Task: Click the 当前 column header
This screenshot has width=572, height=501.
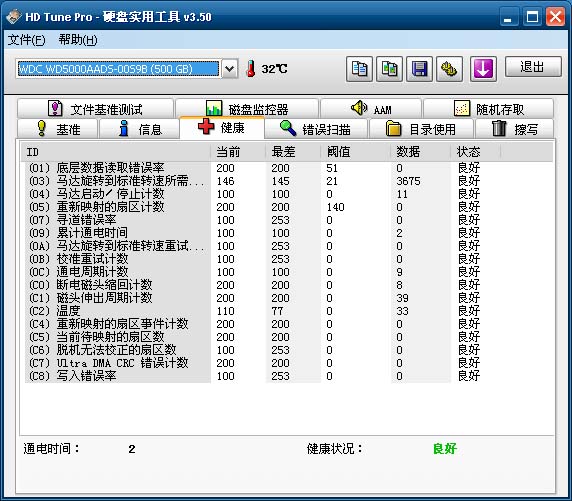Action: tap(238, 152)
